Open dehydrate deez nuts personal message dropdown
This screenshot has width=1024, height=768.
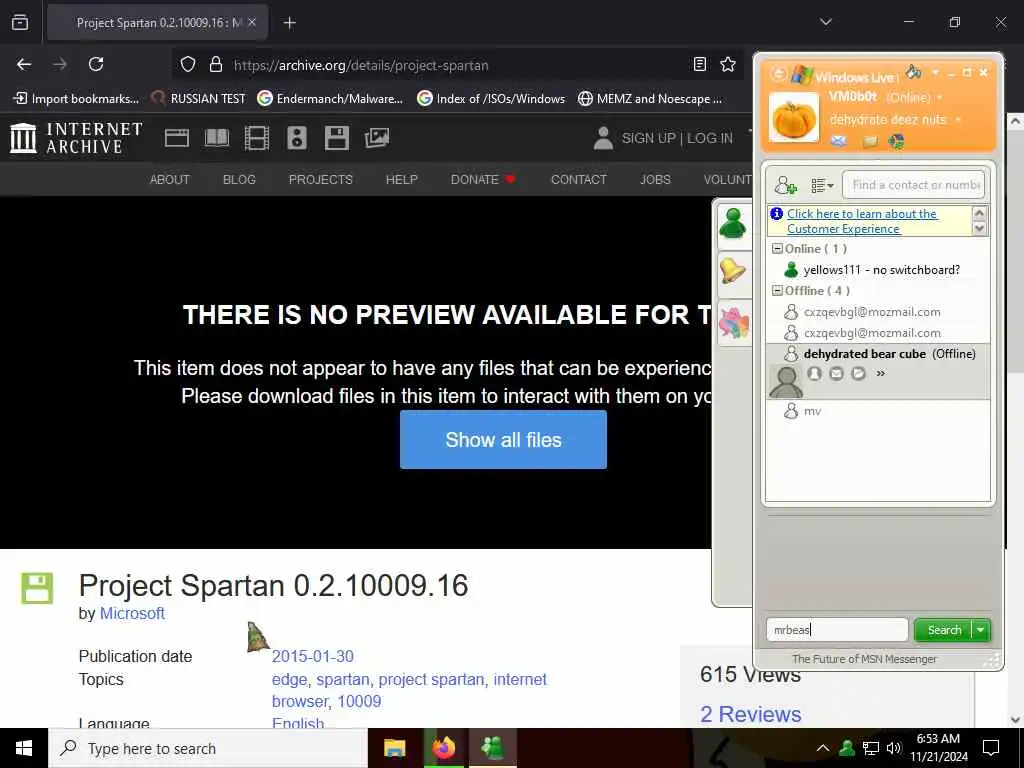pos(958,120)
